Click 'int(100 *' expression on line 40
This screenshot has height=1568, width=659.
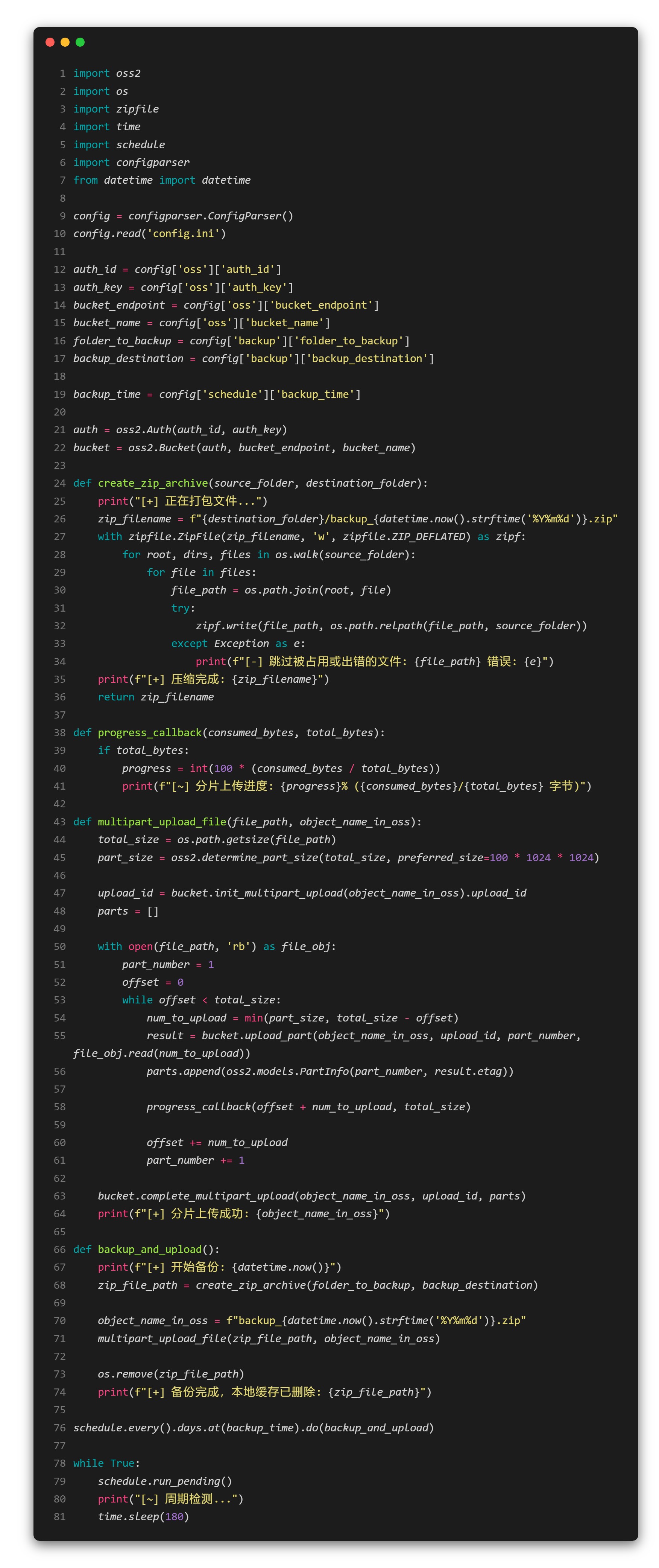(x=217, y=768)
